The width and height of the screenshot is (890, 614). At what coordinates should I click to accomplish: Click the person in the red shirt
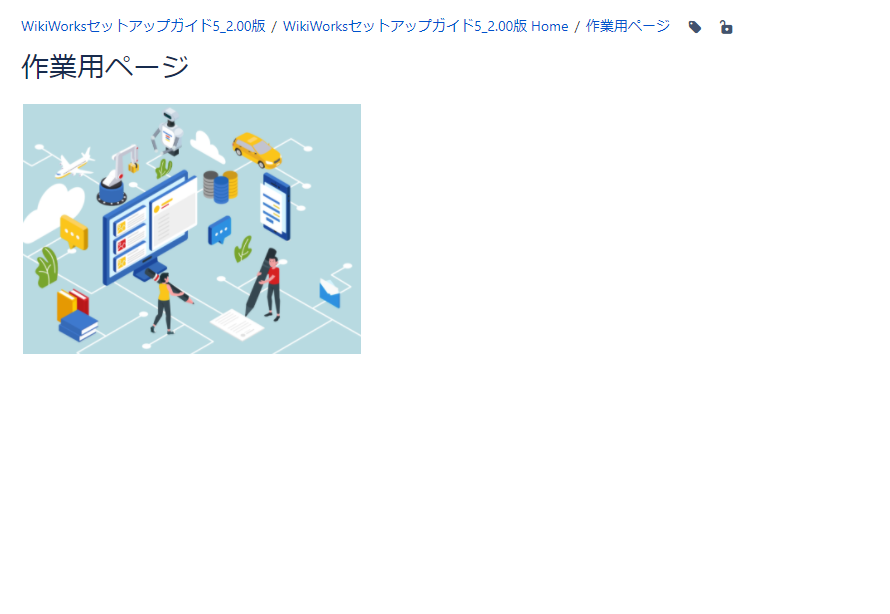pyautogui.click(x=272, y=280)
